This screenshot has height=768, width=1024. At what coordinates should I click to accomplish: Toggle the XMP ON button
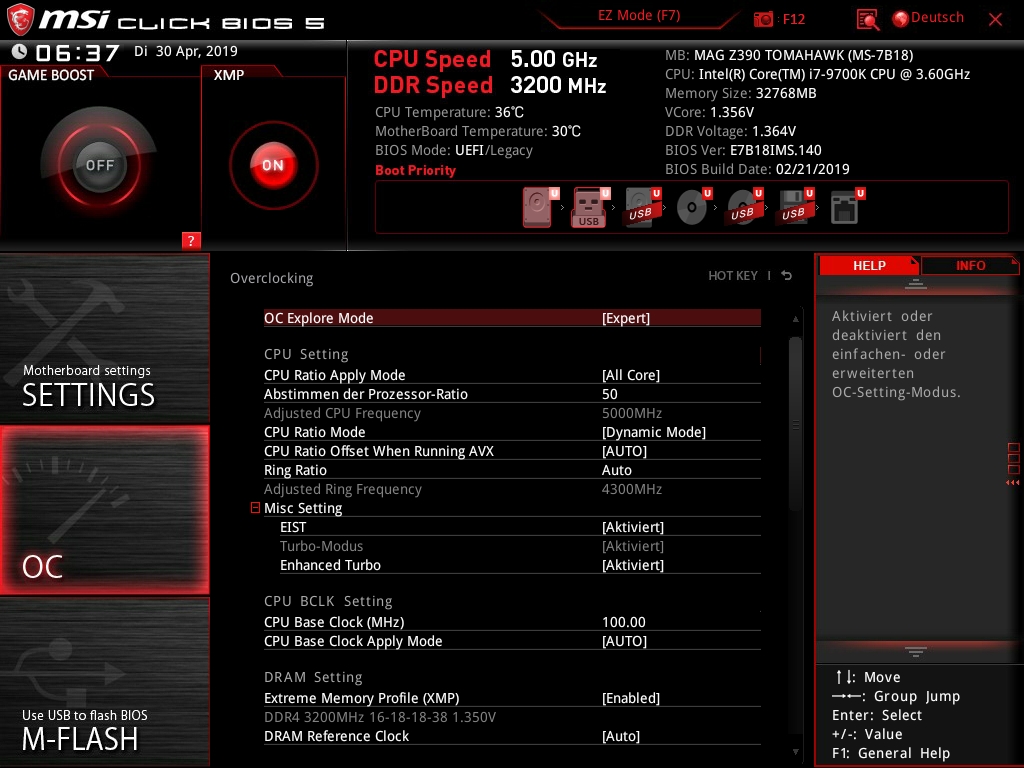point(273,165)
